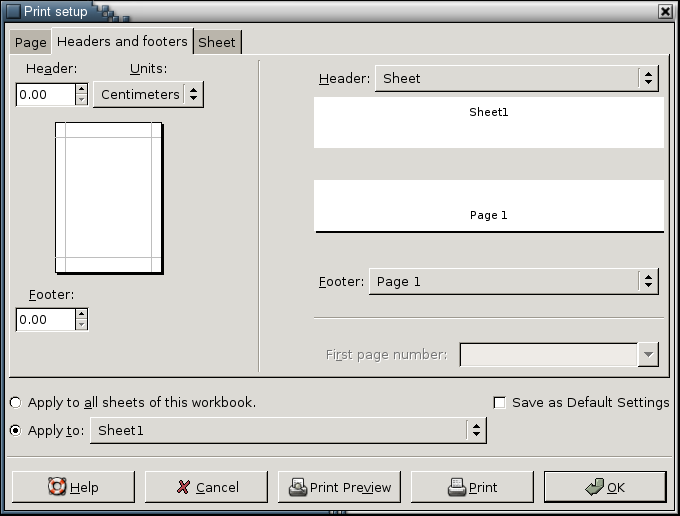Close the Print setup dialog
The image size is (680, 516).
tap(665, 11)
